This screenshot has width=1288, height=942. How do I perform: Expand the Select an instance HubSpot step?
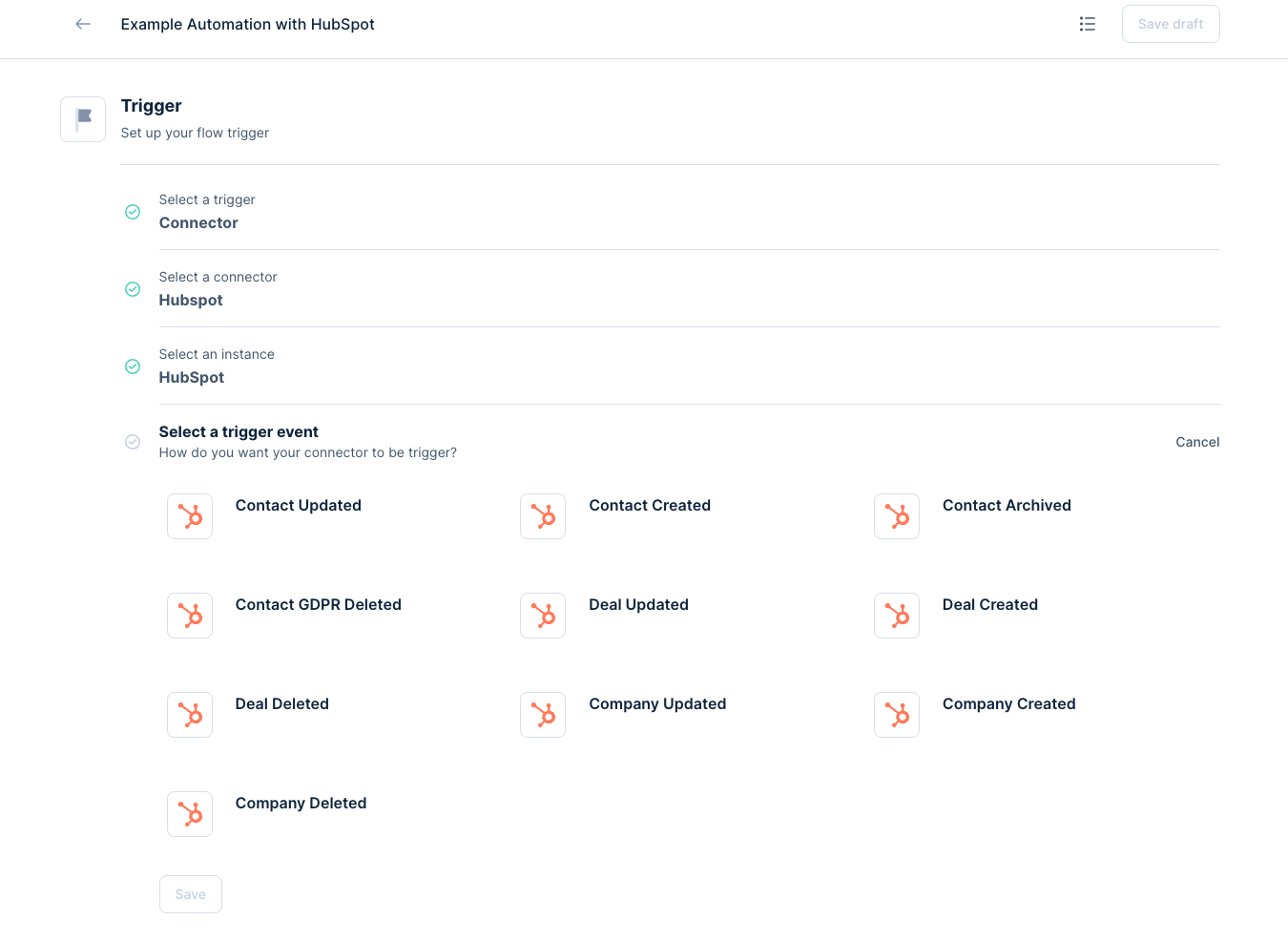192,377
